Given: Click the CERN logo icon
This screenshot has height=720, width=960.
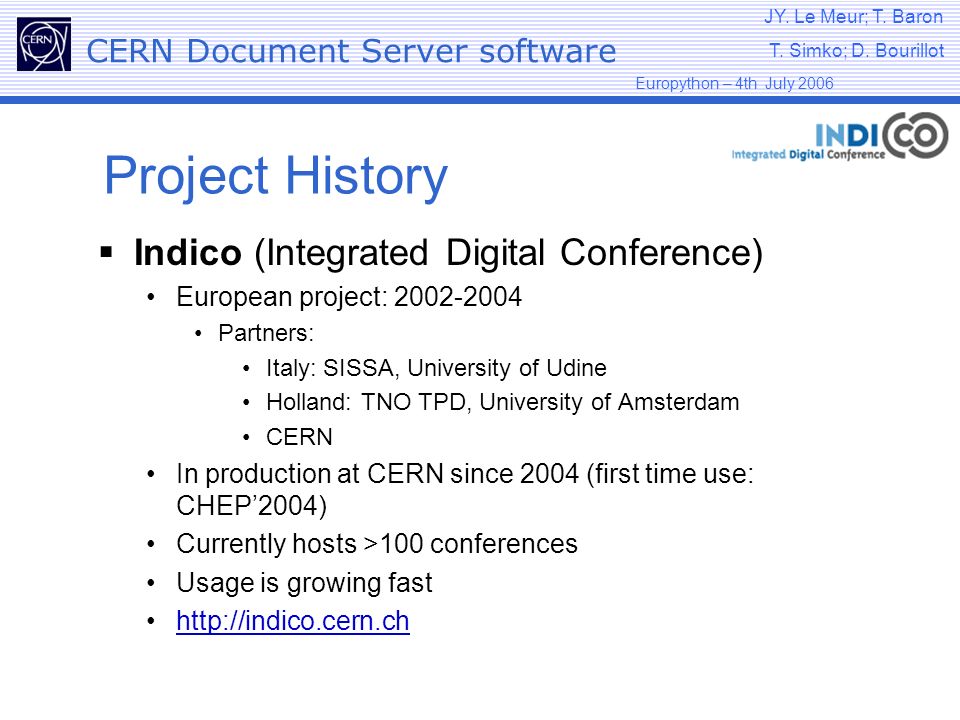Looking at the screenshot, I should 44,44.
